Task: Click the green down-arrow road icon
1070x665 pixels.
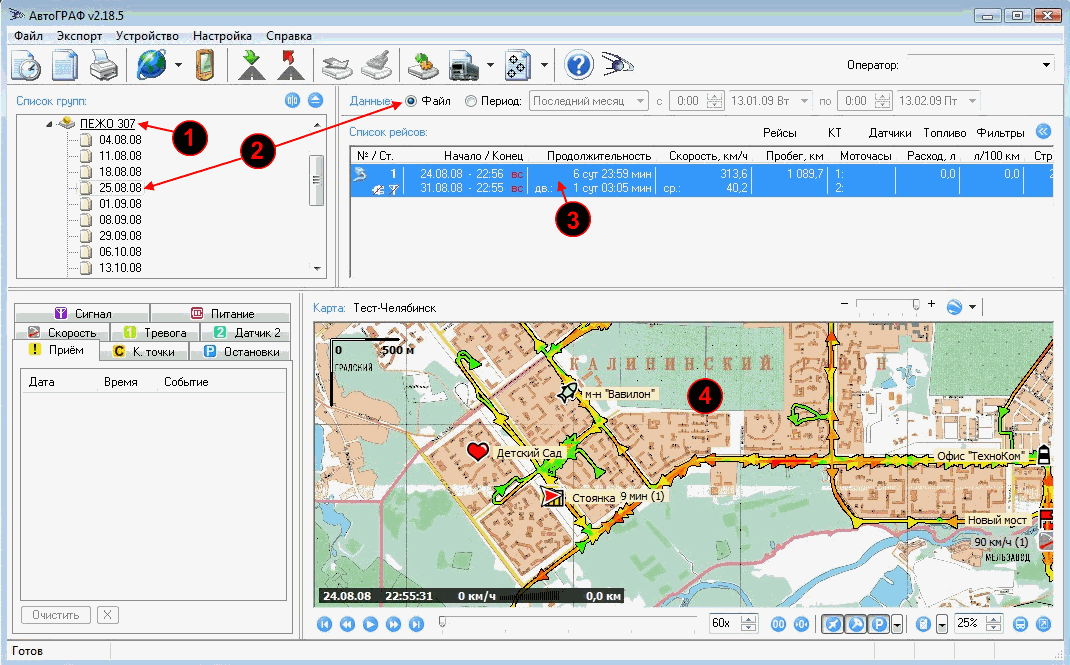Action: pos(250,65)
